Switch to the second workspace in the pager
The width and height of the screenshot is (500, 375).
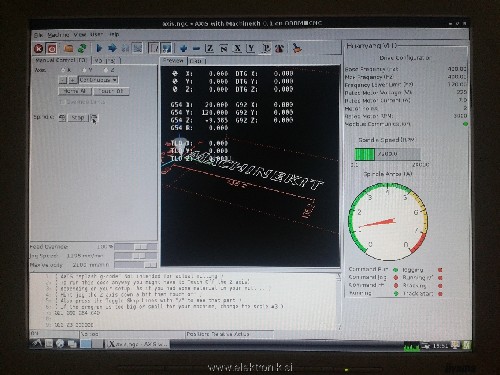click(x=97, y=343)
